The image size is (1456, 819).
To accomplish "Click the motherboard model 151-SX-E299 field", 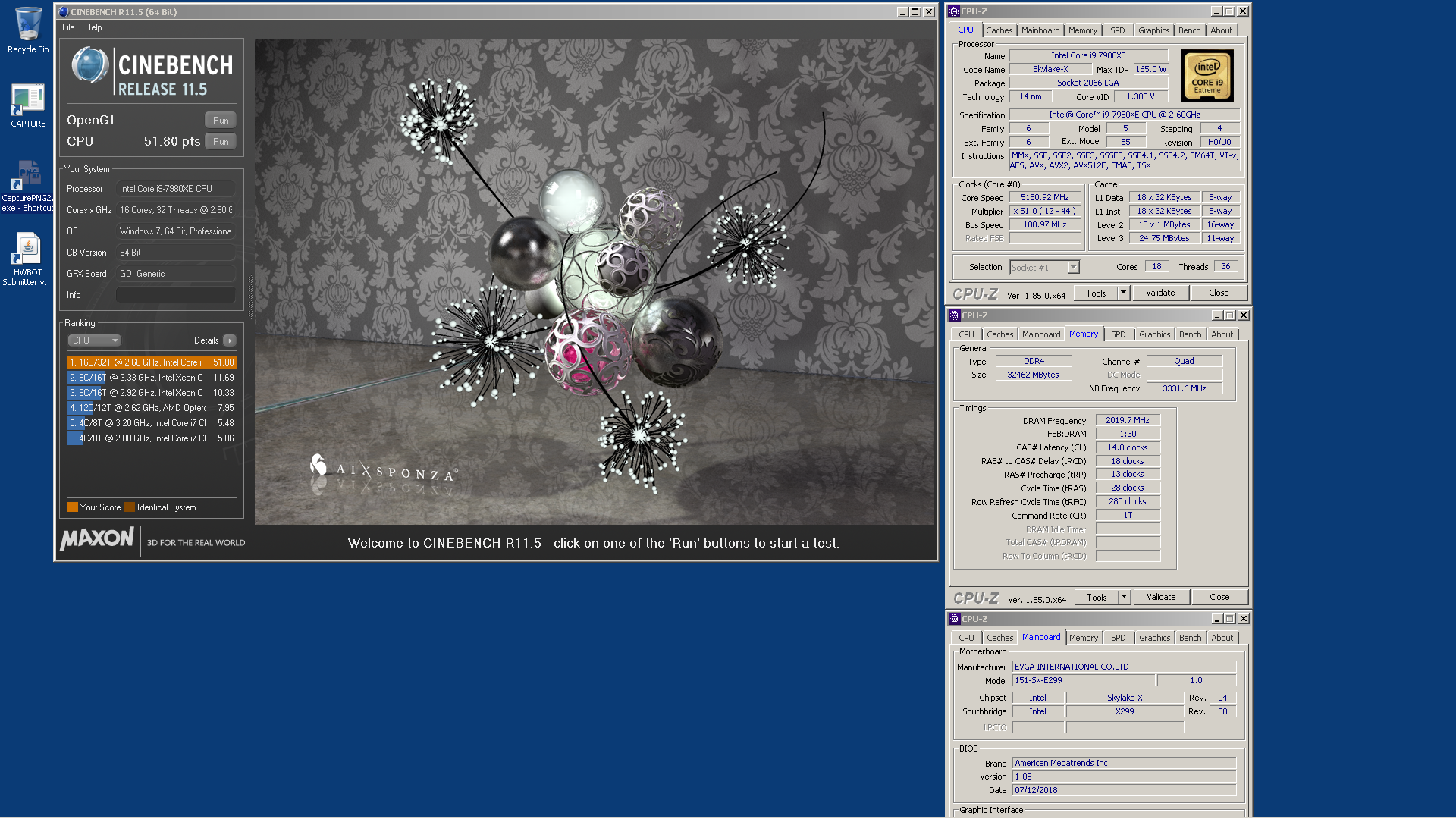I will pyautogui.click(x=1083, y=680).
